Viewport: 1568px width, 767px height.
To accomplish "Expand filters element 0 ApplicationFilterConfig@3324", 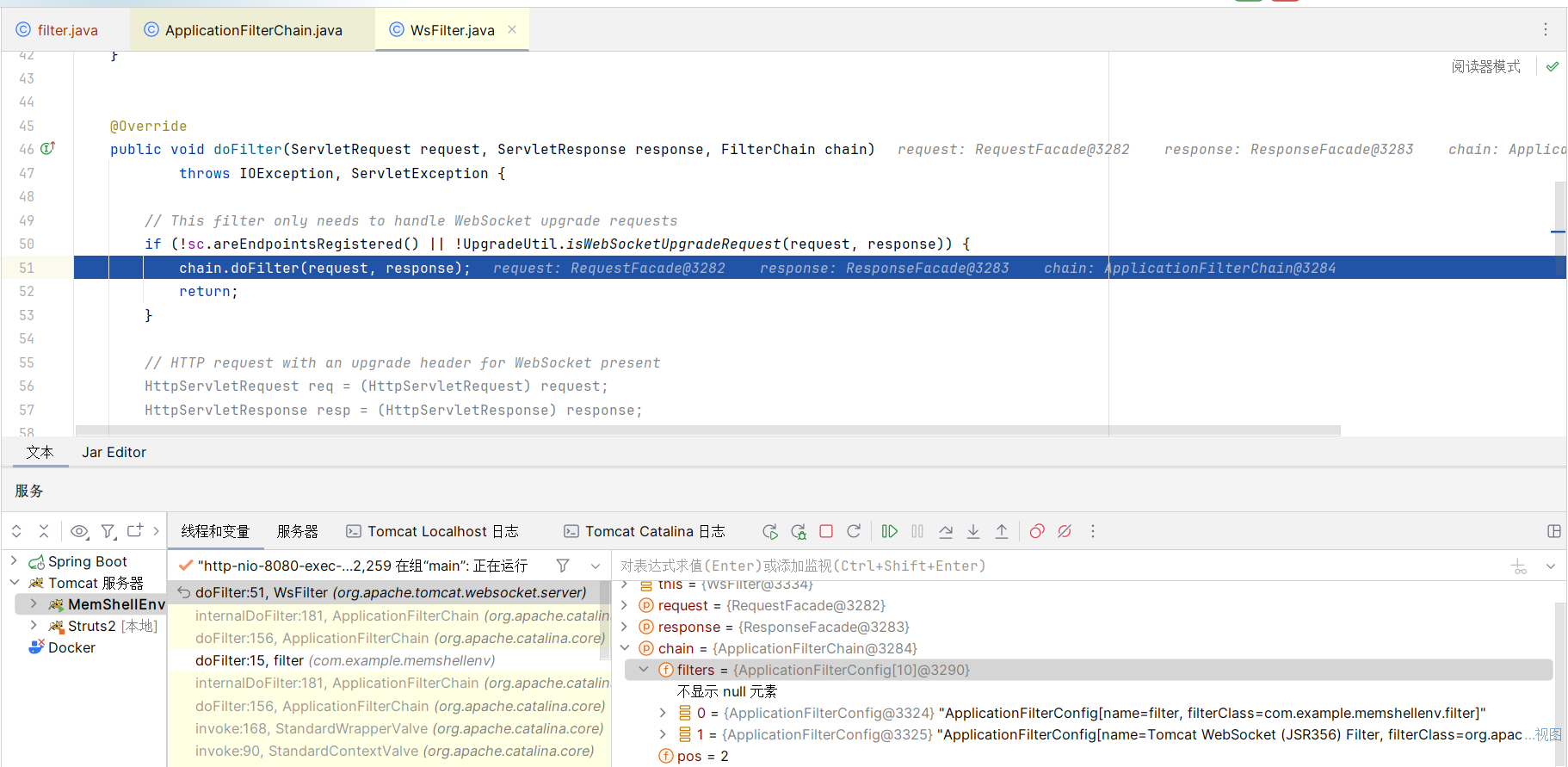I will point(663,713).
